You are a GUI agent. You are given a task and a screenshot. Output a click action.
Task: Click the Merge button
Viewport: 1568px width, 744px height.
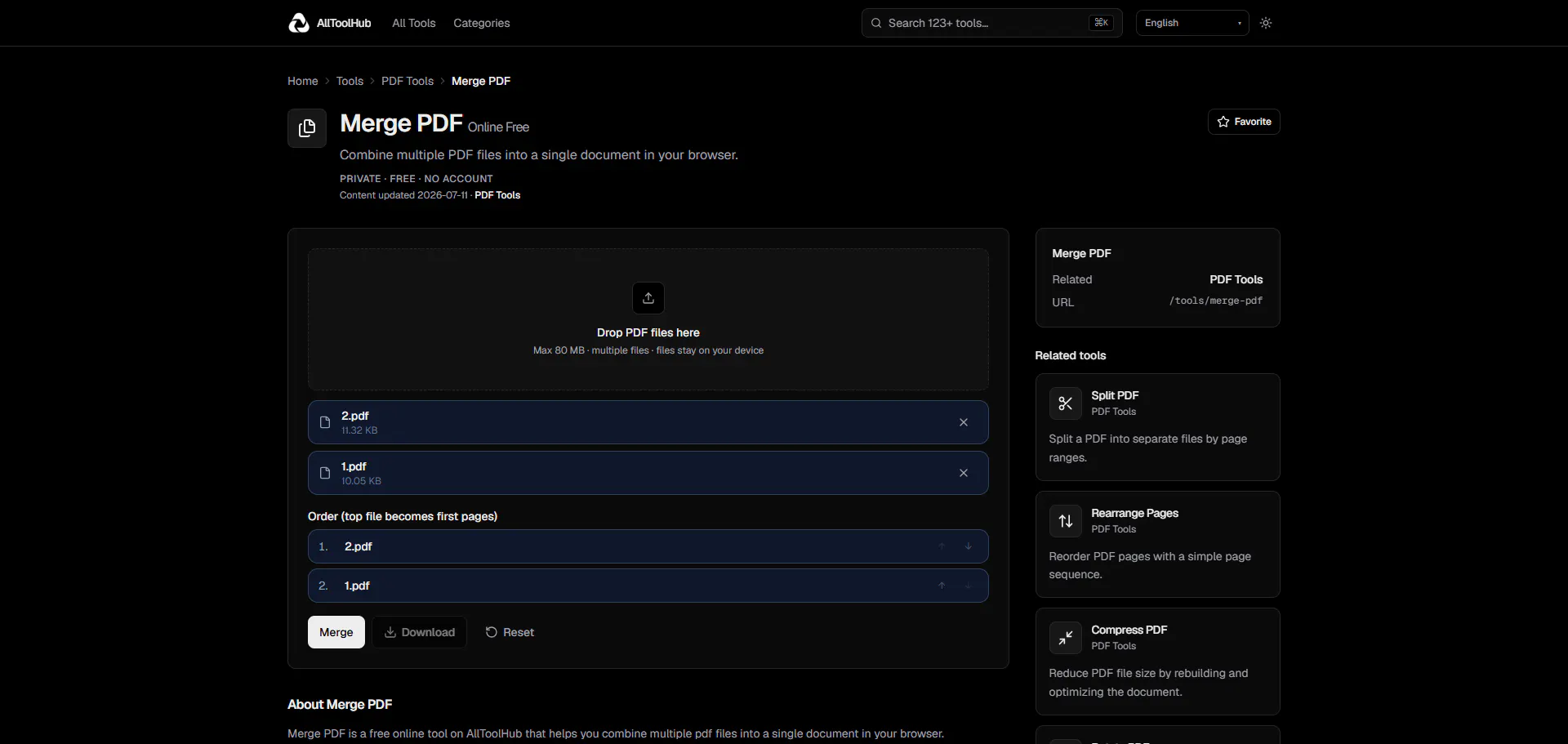336,632
